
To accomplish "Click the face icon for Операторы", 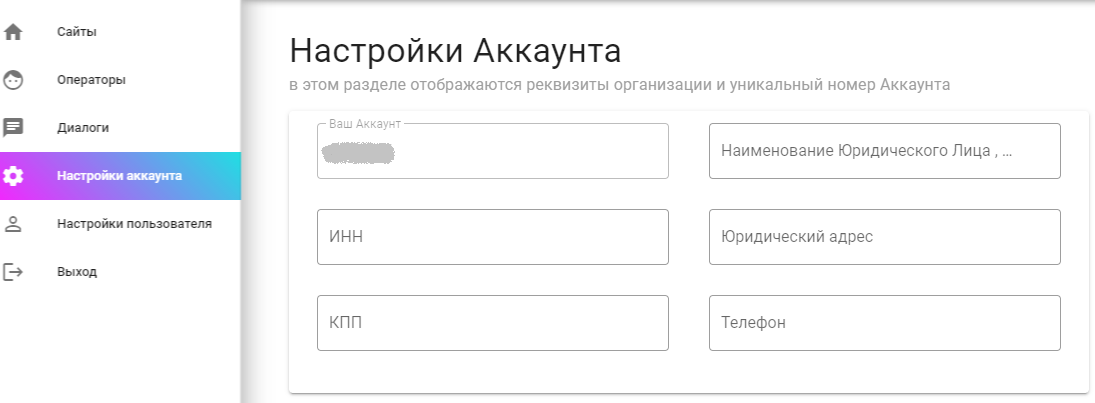I will click(13, 80).
